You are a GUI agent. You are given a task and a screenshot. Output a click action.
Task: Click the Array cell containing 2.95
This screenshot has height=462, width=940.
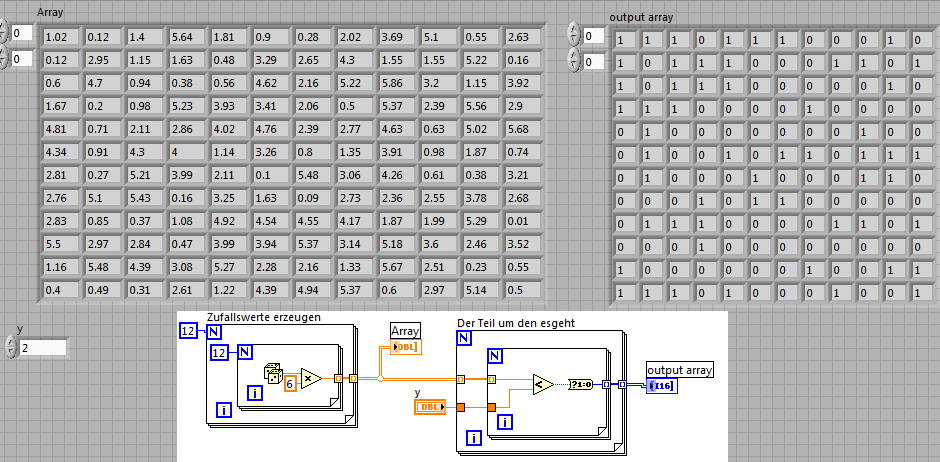pos(103,60)
